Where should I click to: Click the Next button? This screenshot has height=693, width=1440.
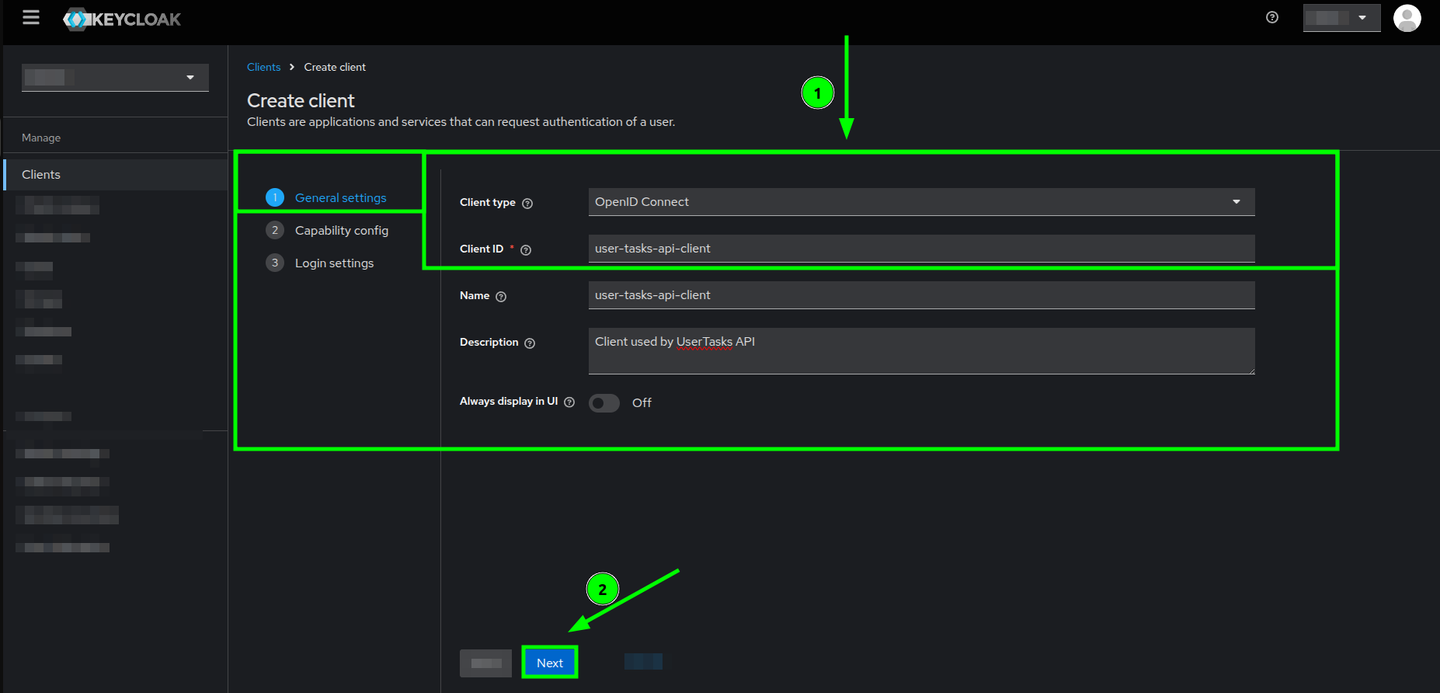[x=549, y=662]
